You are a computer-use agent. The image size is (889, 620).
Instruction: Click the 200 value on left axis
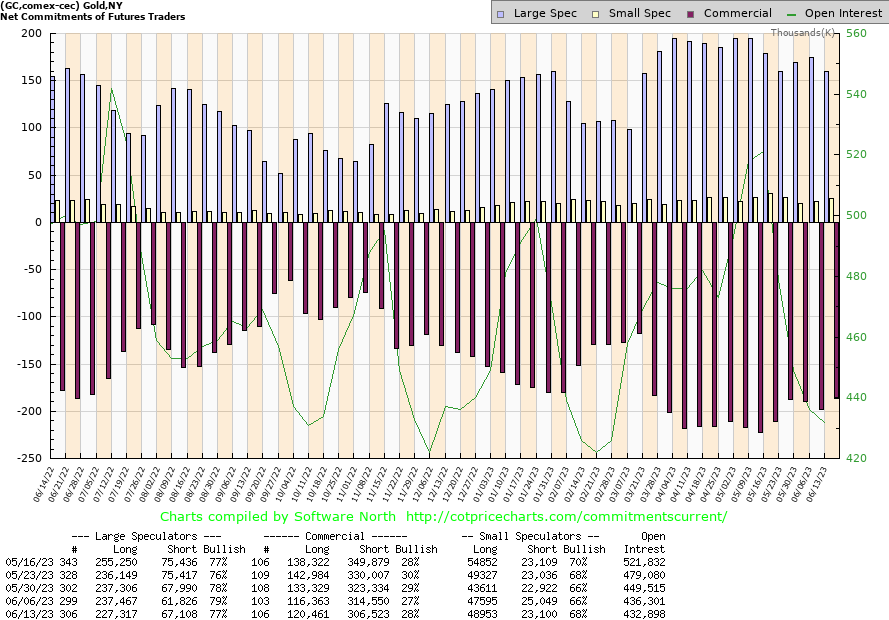[31, 33]
